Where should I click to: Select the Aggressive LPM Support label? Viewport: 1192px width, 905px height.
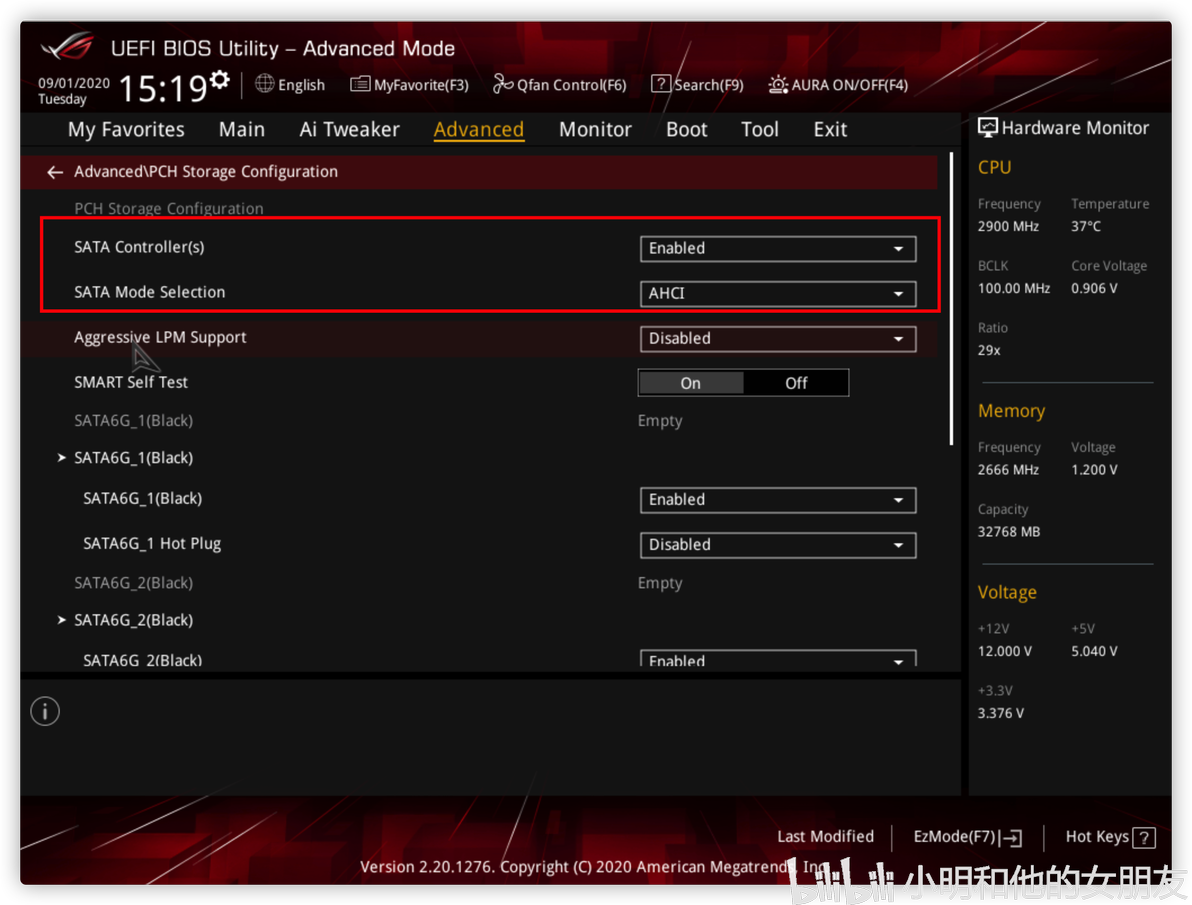click(160, 337)
